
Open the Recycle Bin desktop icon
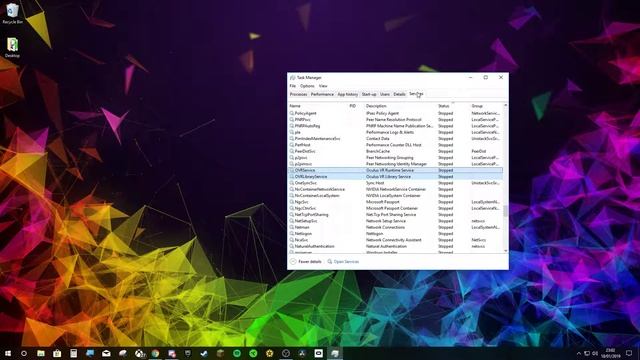coord(12,13)
